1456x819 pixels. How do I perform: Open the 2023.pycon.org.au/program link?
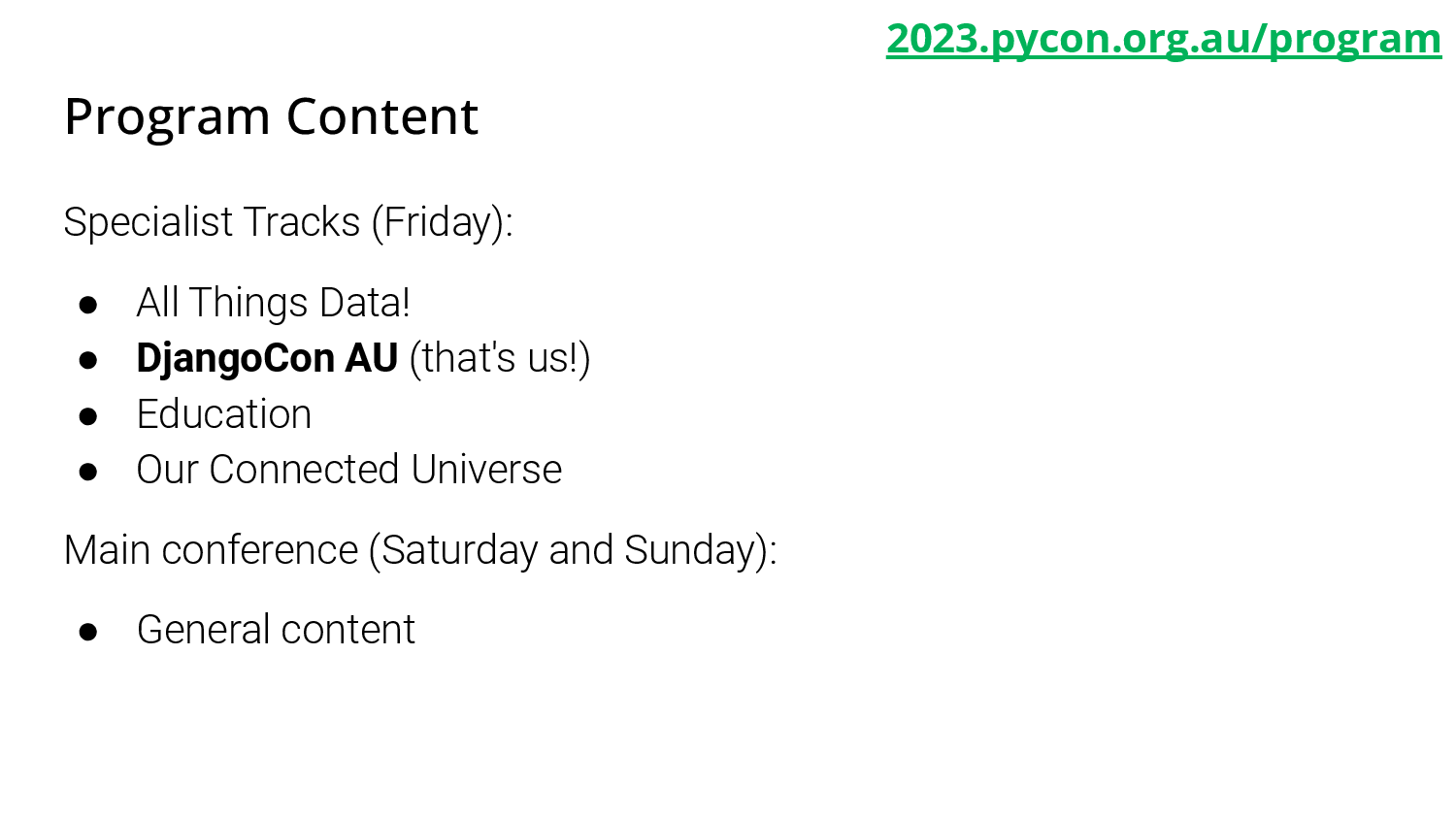pos(1164,39)
